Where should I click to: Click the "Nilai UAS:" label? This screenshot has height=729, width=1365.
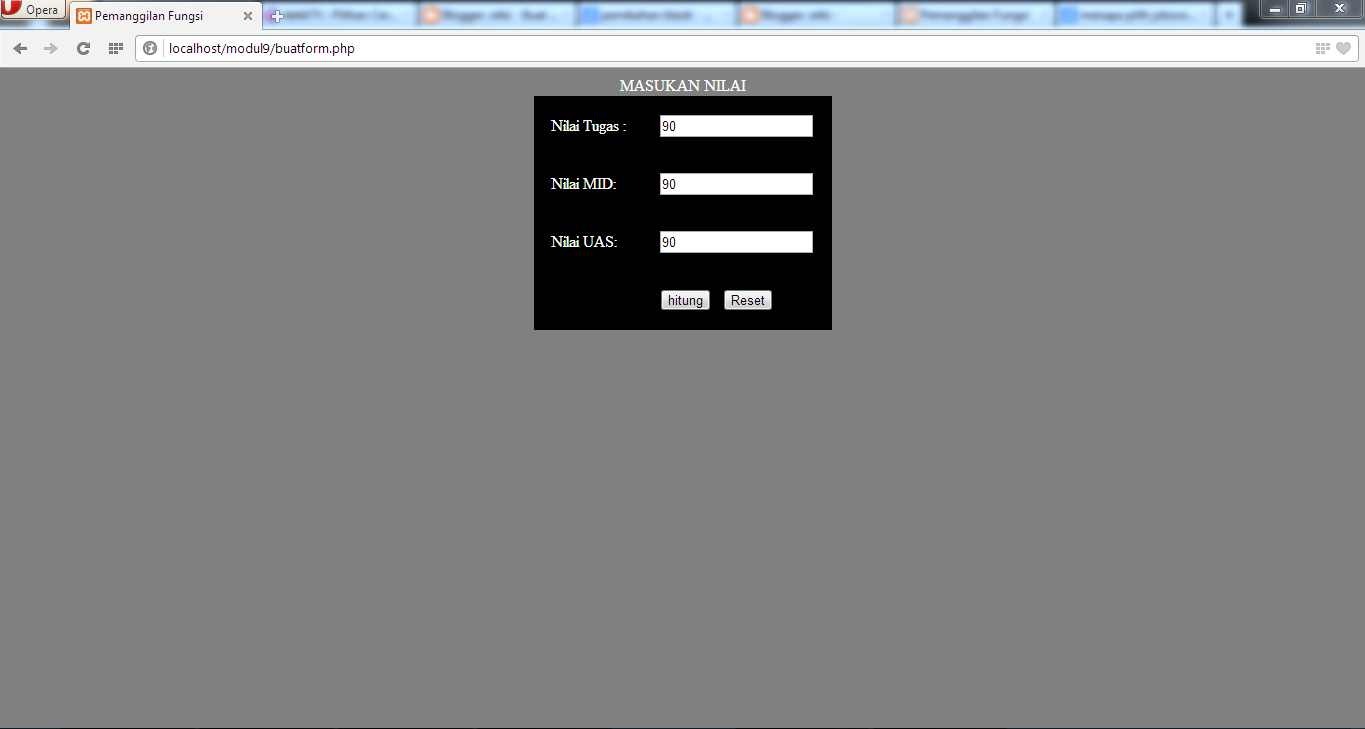[584, 242]
